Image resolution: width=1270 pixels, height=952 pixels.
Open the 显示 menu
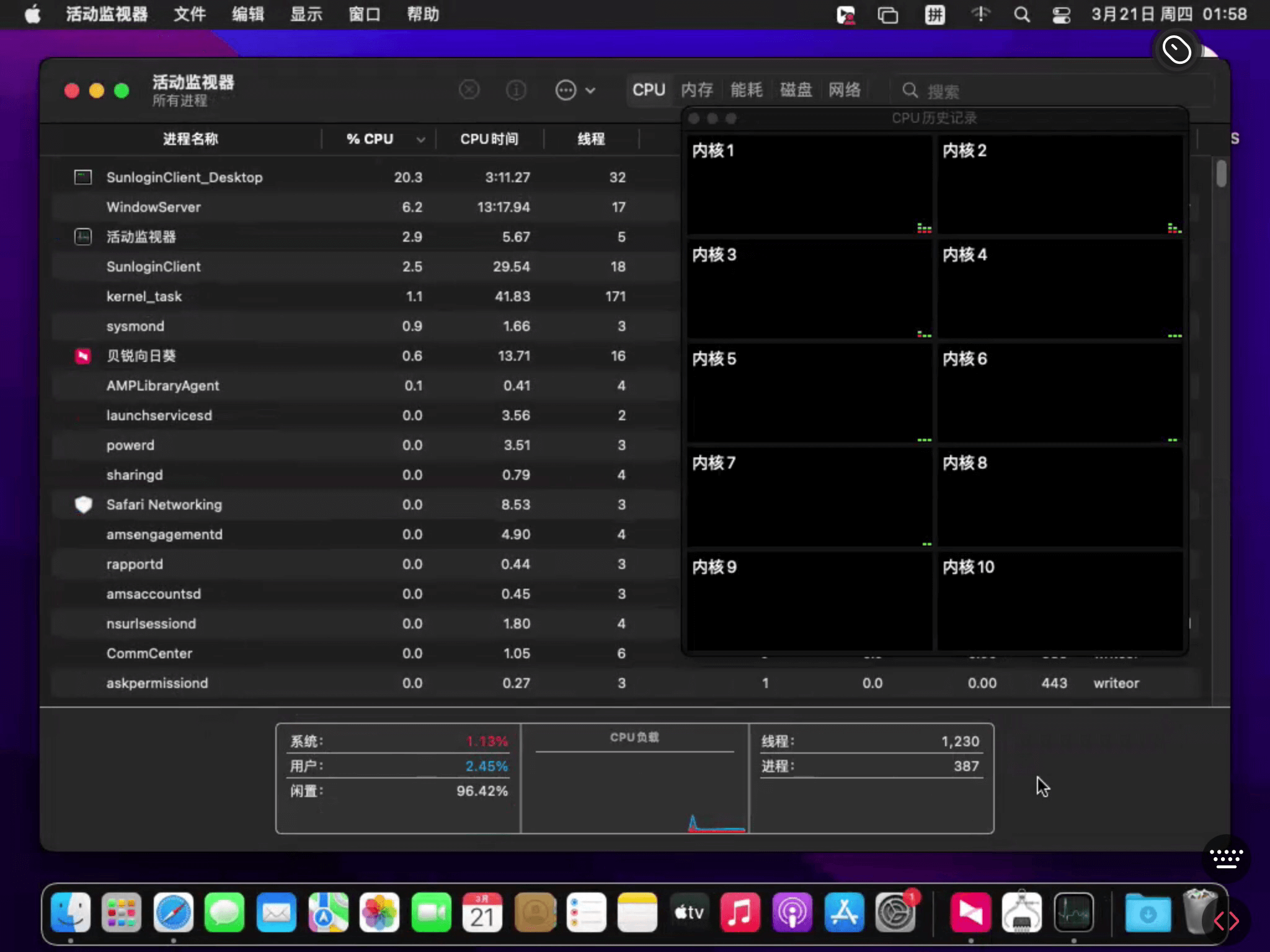tap(306, 14)
